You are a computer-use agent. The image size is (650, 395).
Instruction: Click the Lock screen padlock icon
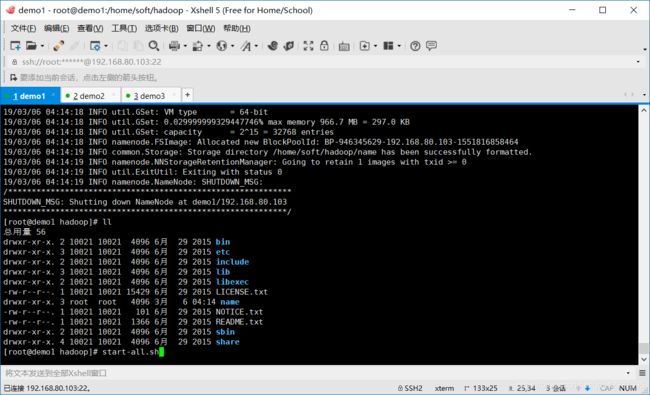tap(324, 46)
